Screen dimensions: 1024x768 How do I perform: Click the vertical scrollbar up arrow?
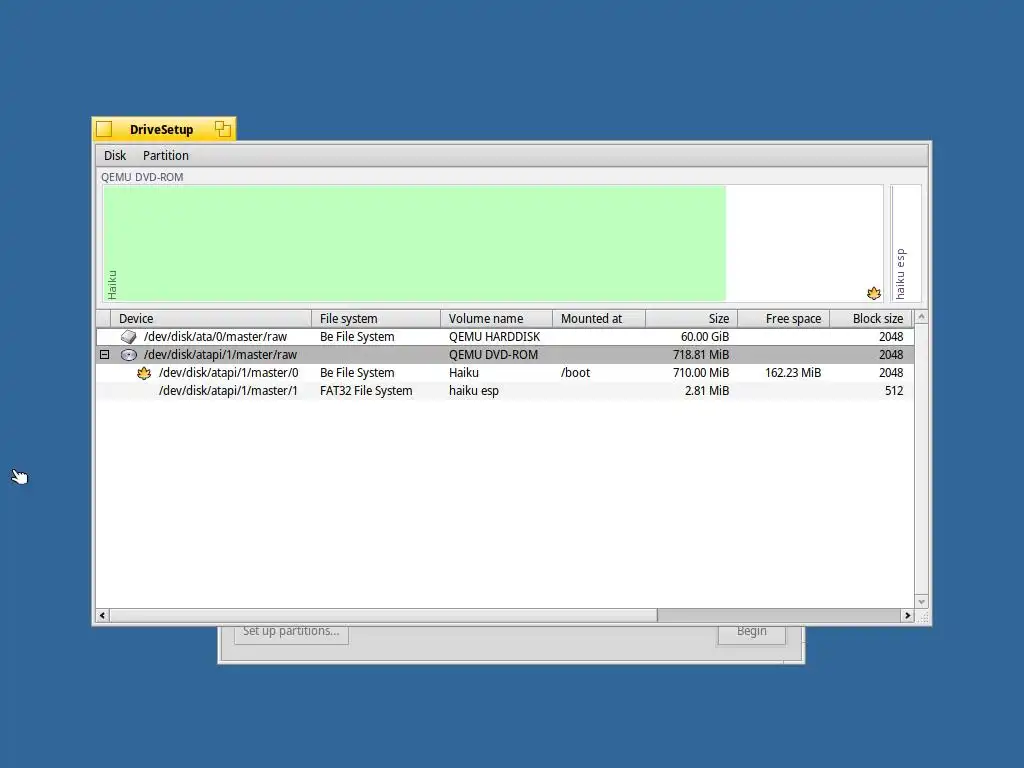click(x=921, y=317)
